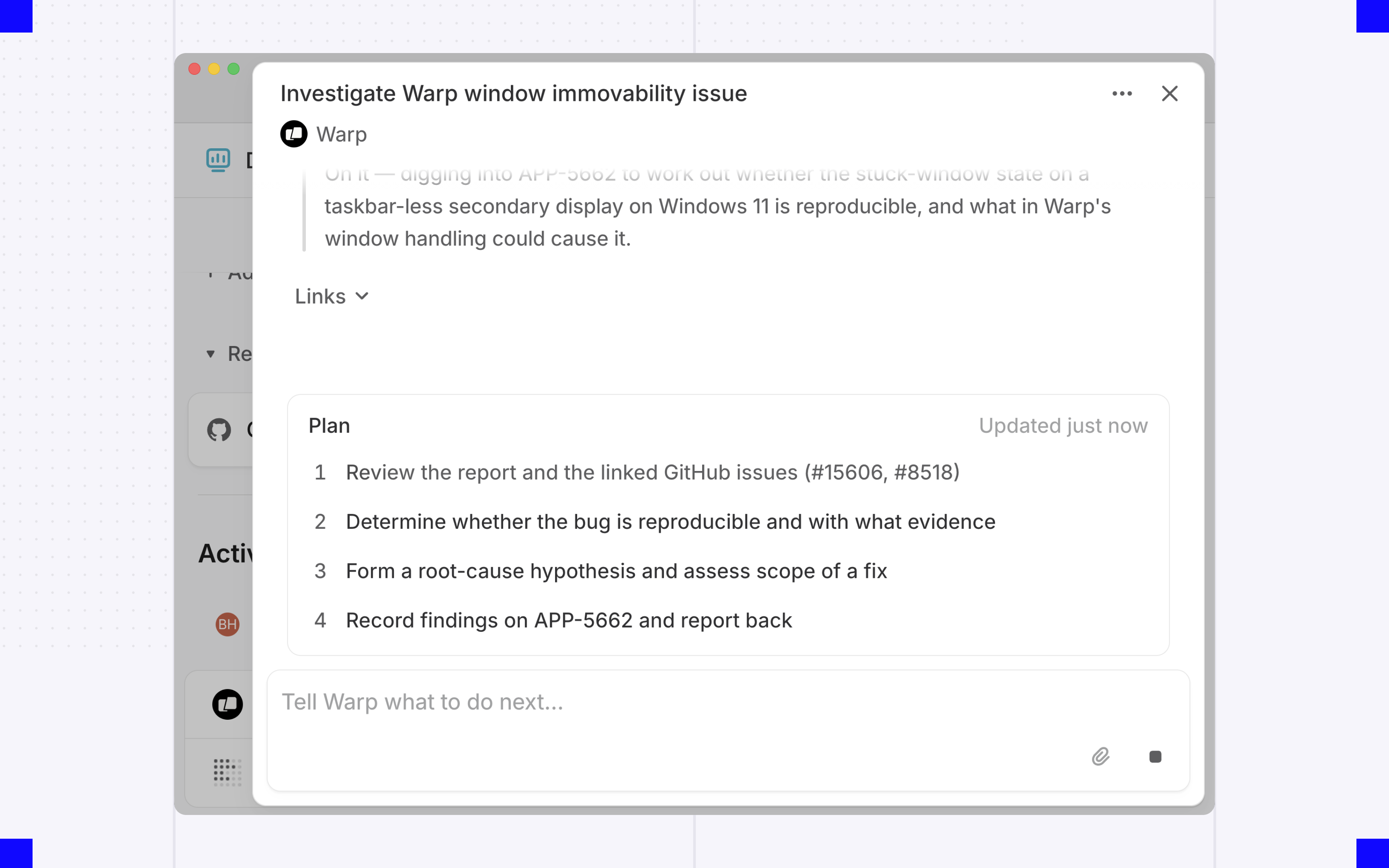Click the Warp avatar in background activity list
This screenshot has width=1389, height=868.
(x=227, y=704)
